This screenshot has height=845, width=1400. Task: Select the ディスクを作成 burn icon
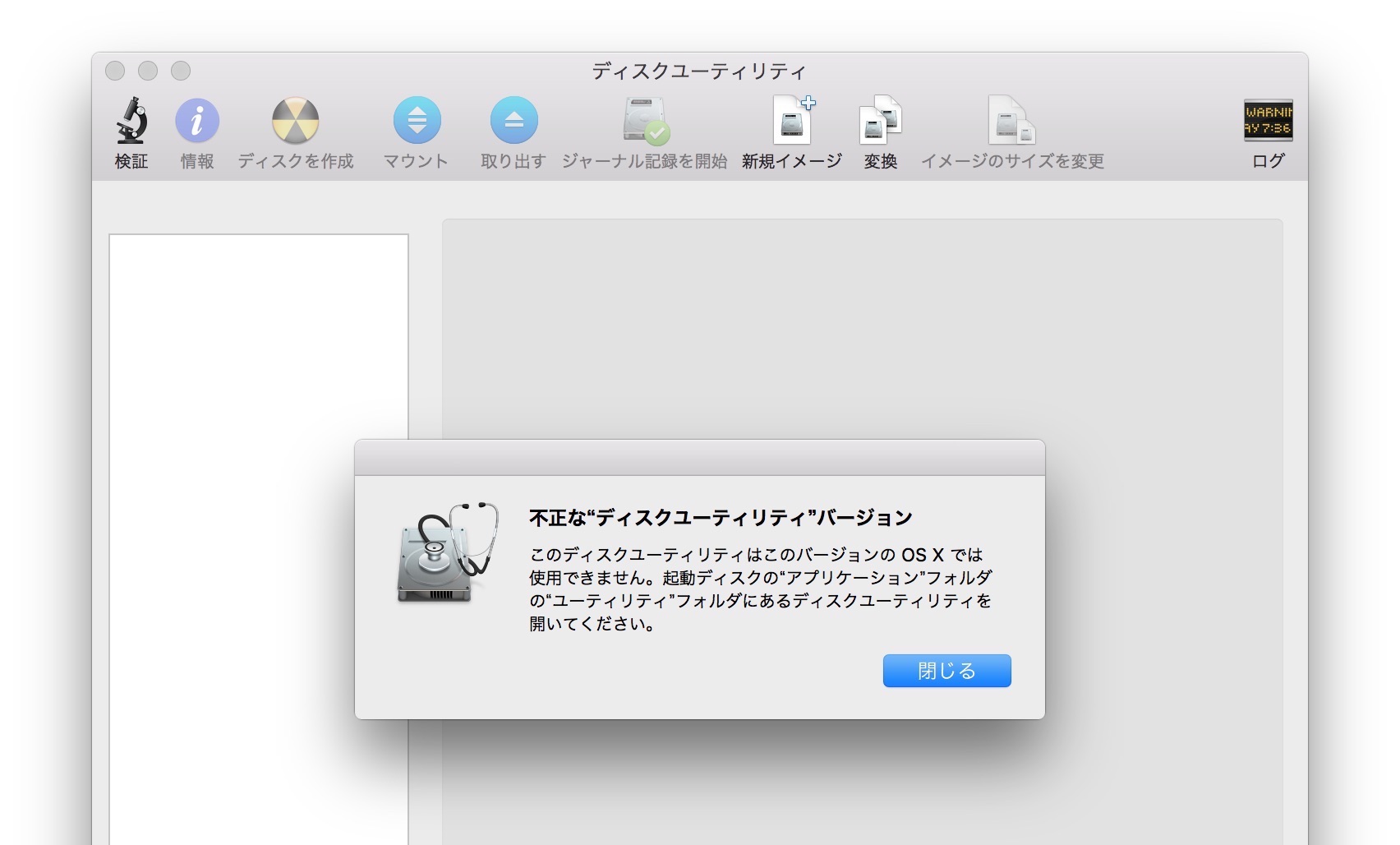(296, 121)
